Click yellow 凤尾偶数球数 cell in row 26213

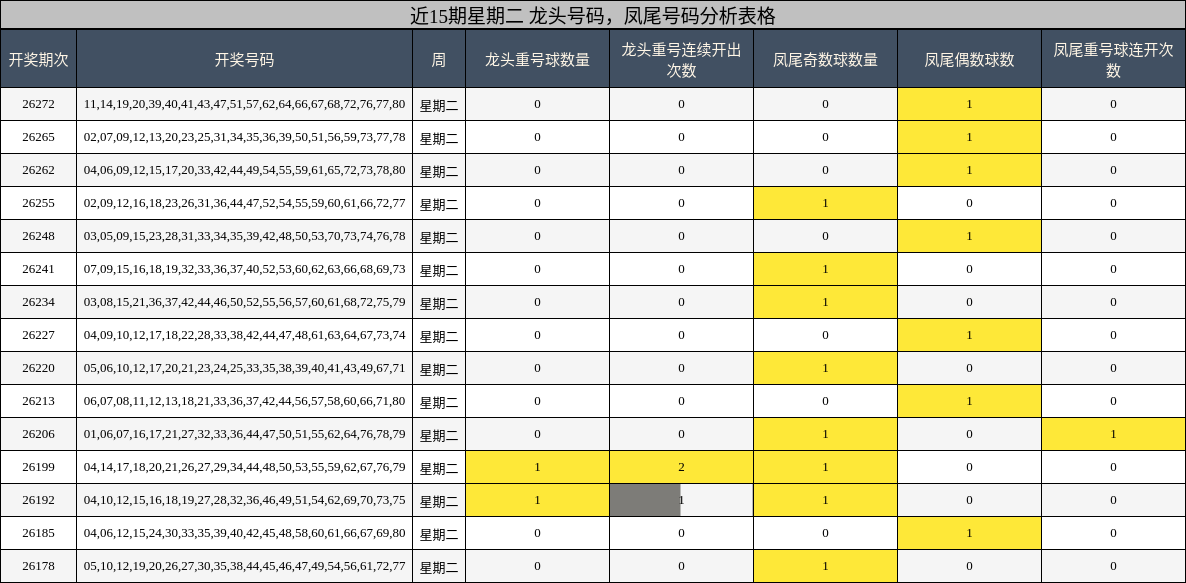[x=970, y=401]
